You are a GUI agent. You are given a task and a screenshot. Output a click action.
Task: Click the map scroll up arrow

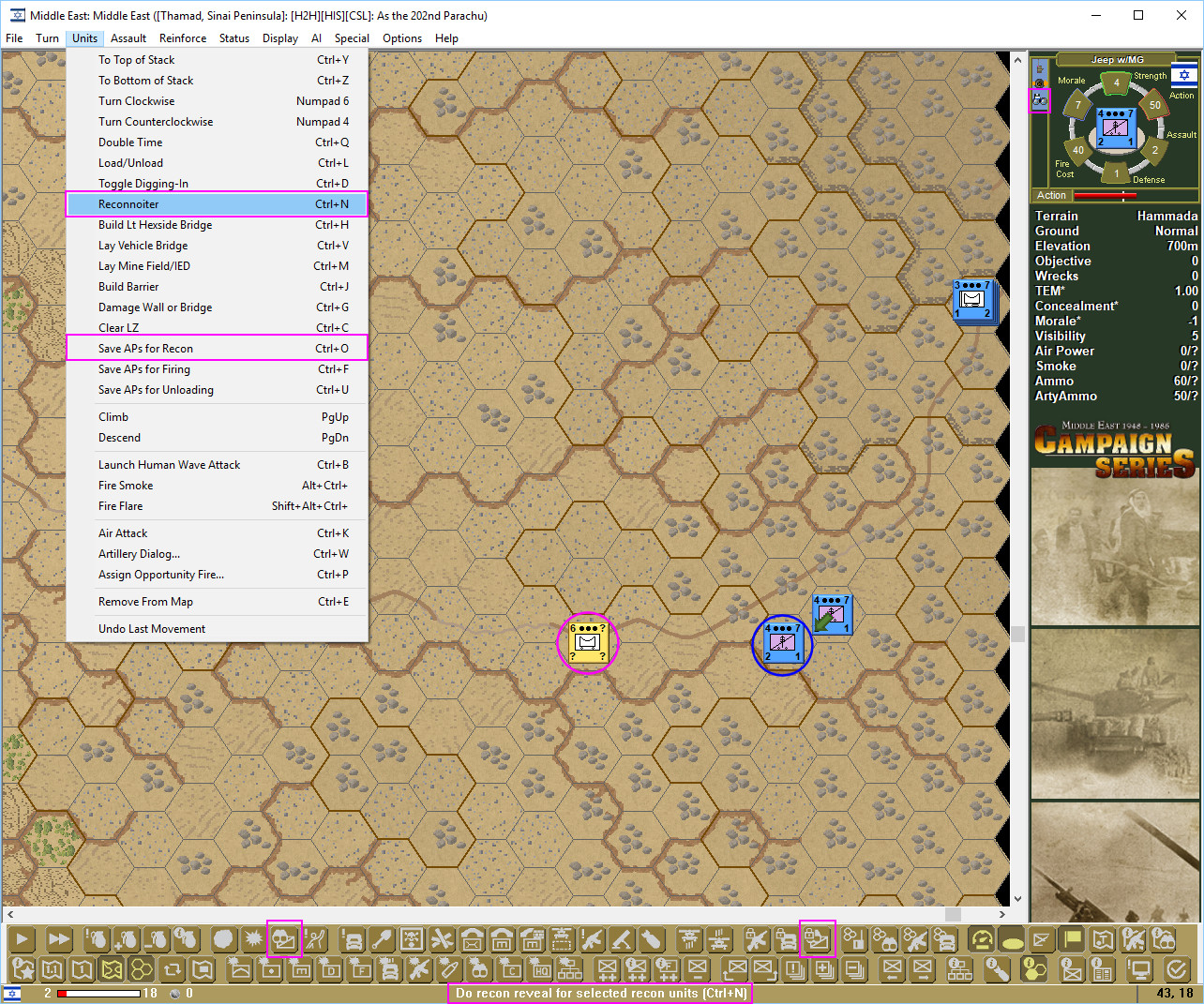[x=1017, y=60]
